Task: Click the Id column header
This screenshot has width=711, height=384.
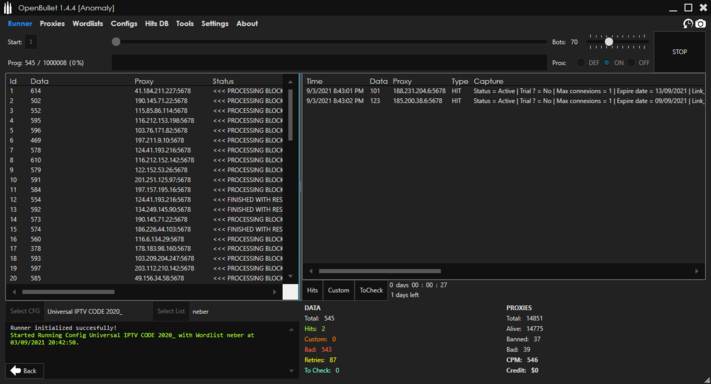Action: pyautogui.click(x=13, y=81)
